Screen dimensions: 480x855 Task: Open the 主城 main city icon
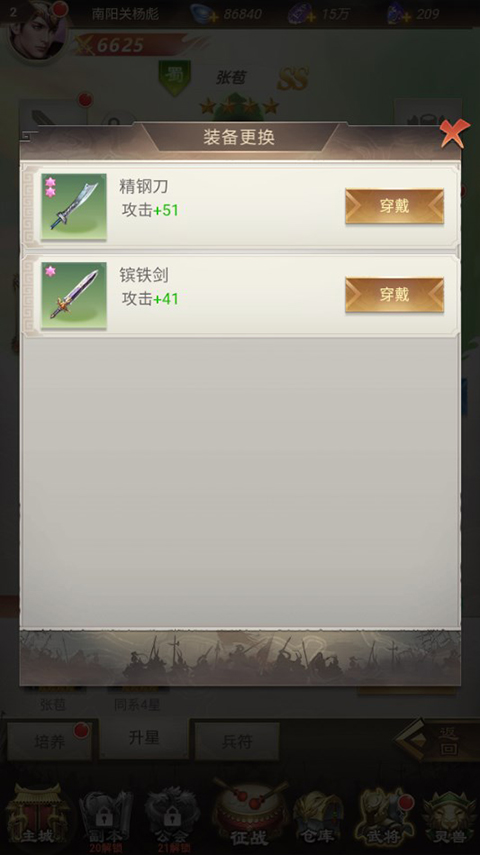[37, 816]
